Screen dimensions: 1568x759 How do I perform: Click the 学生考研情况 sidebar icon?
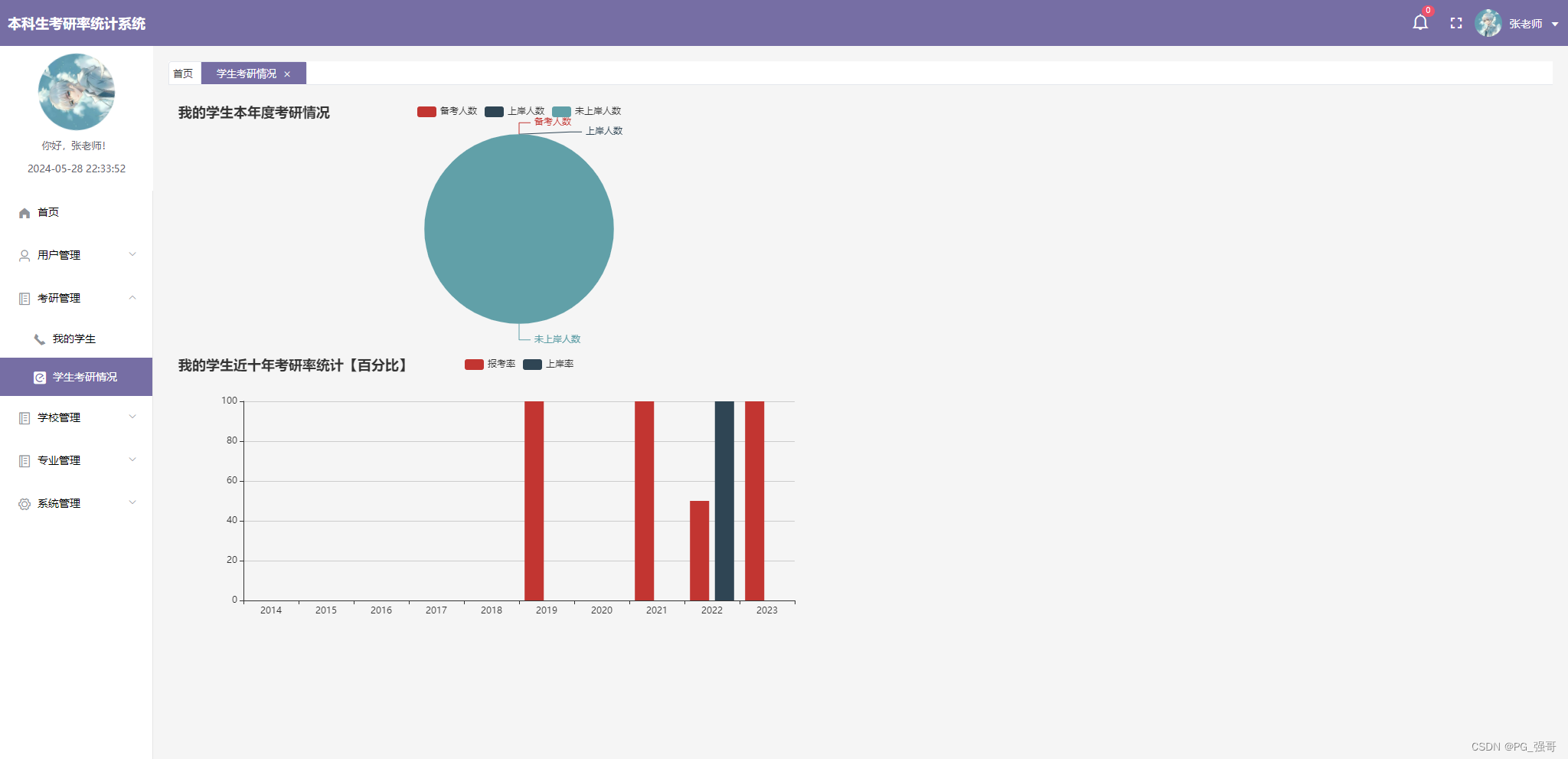[40, 378]
